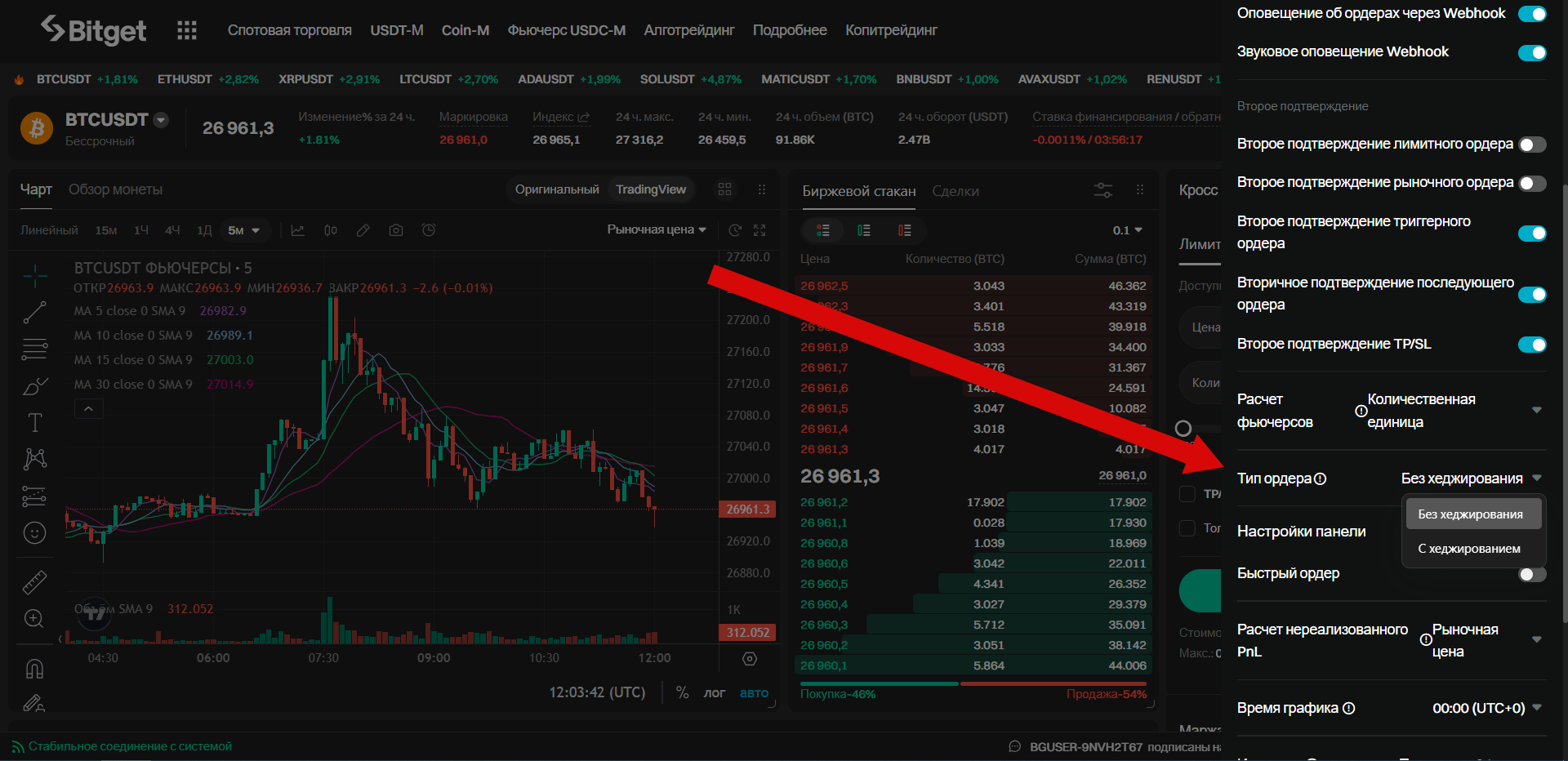Image resolution: width=1568 pixels, height=761 pixels.
Task: Open chart grid layout icon
Action: [724, 189]
